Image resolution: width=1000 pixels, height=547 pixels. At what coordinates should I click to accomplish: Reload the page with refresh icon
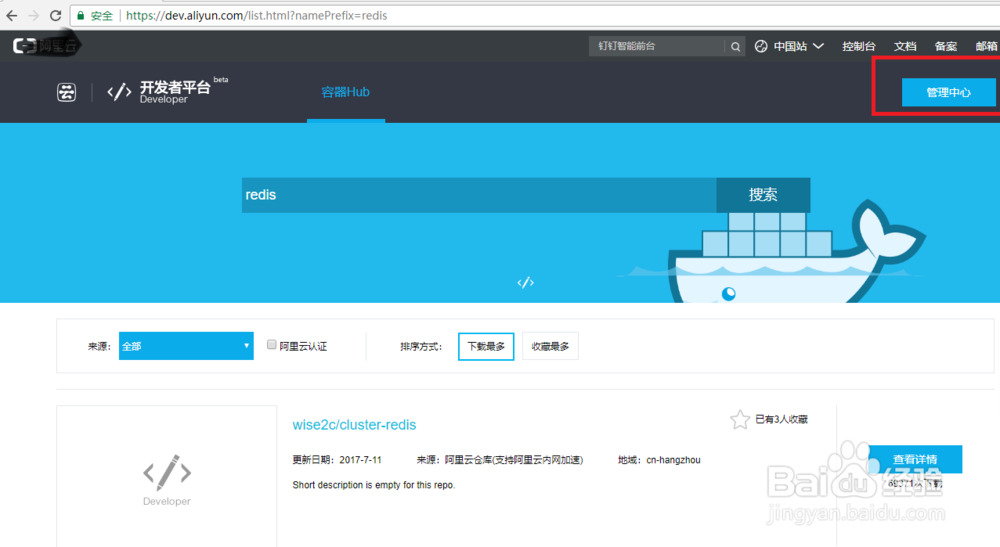[x=55, y=15]
